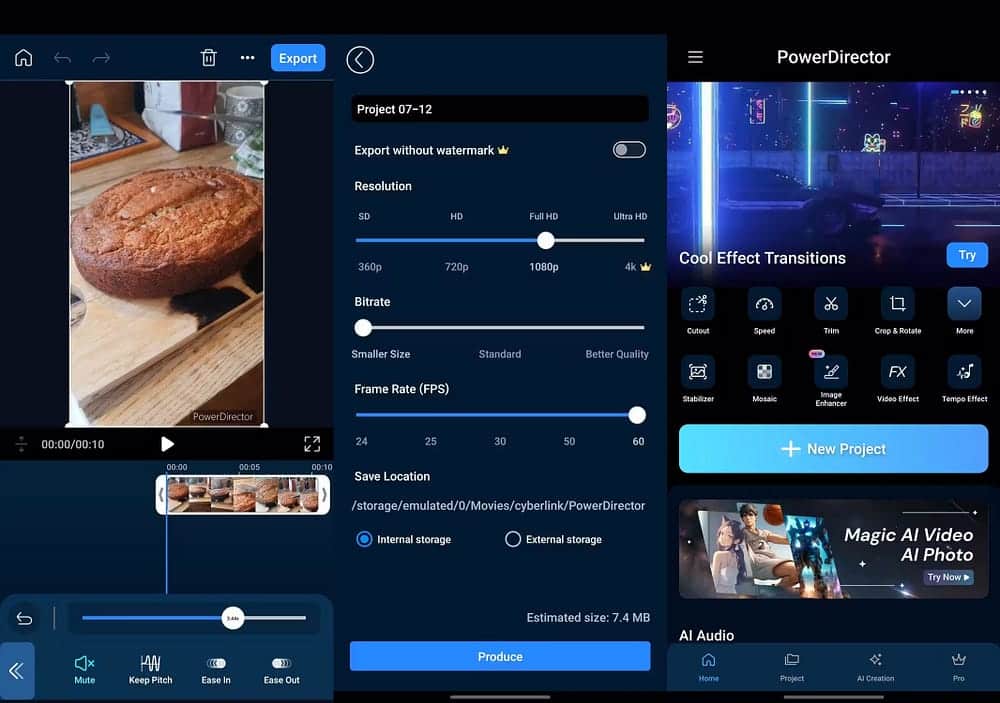Open the fullscreen preview
The width and height of the screenshot is (1000, 703).
pyautogui.click(x=312, y=444)
